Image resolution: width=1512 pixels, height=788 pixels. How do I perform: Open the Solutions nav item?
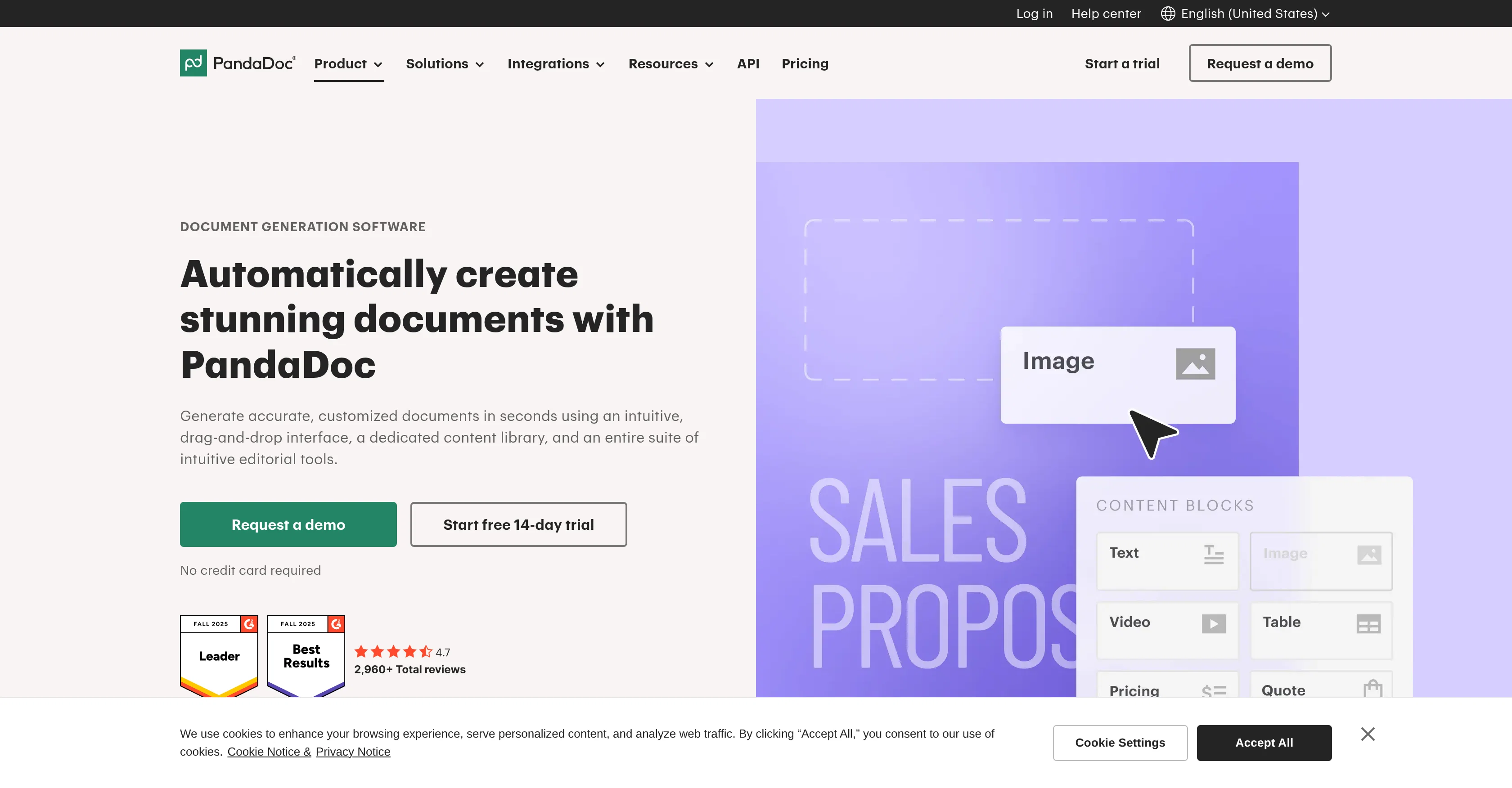pos(445,63)
